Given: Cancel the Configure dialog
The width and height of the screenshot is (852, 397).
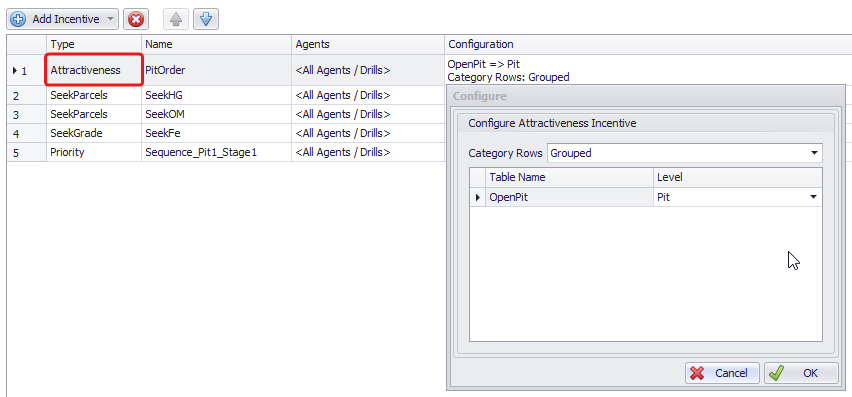Looking at the screenshot, I should click(x=722, y=373).
